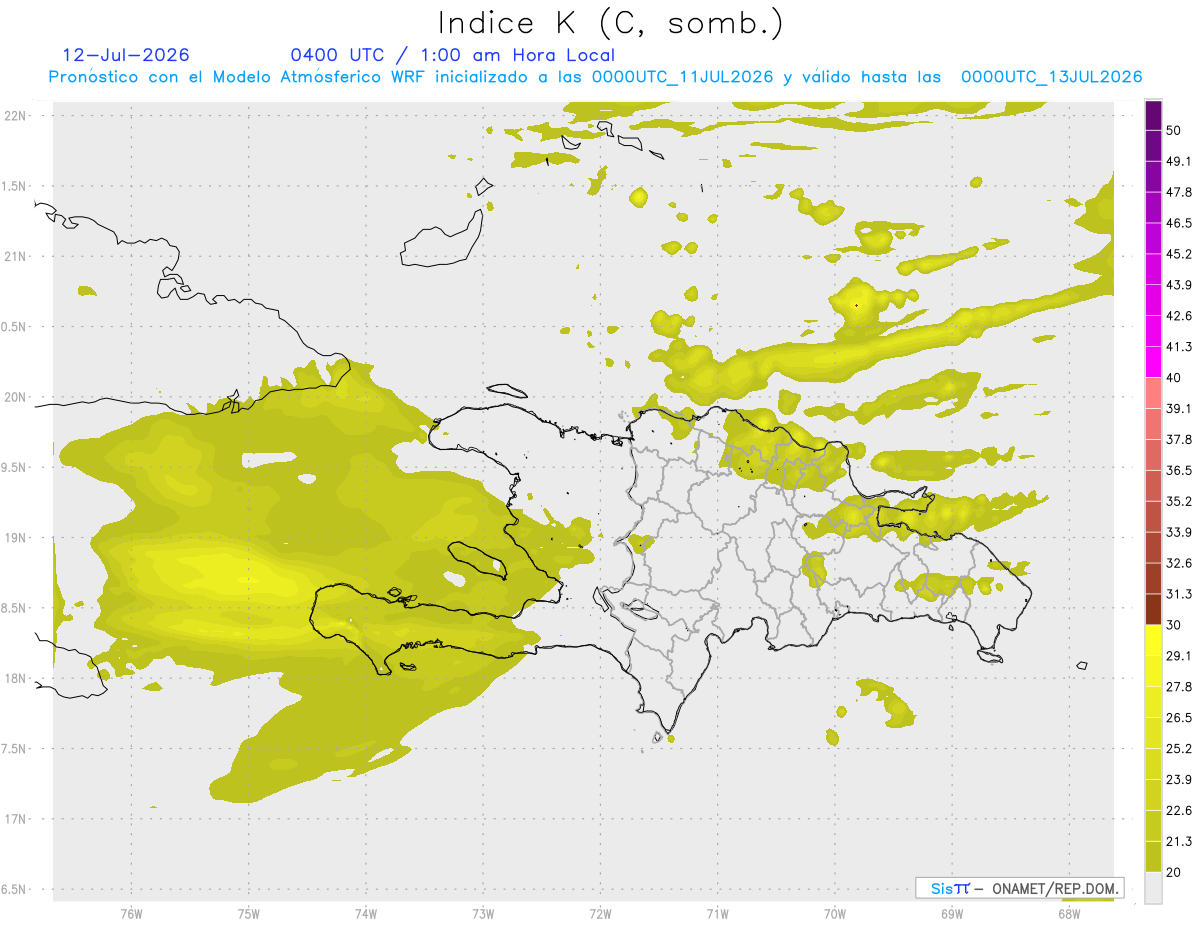
Task: Click the 0000UTC_13JUL2026 validity time text
Action: 1052,77
